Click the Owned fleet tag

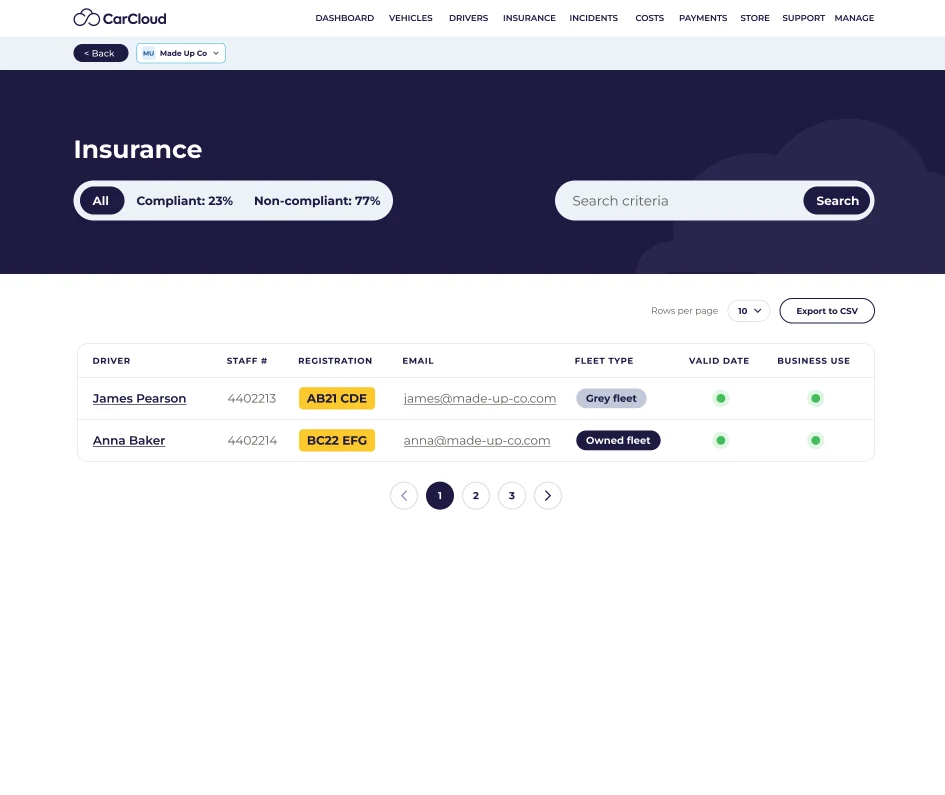tap(618, 441)
